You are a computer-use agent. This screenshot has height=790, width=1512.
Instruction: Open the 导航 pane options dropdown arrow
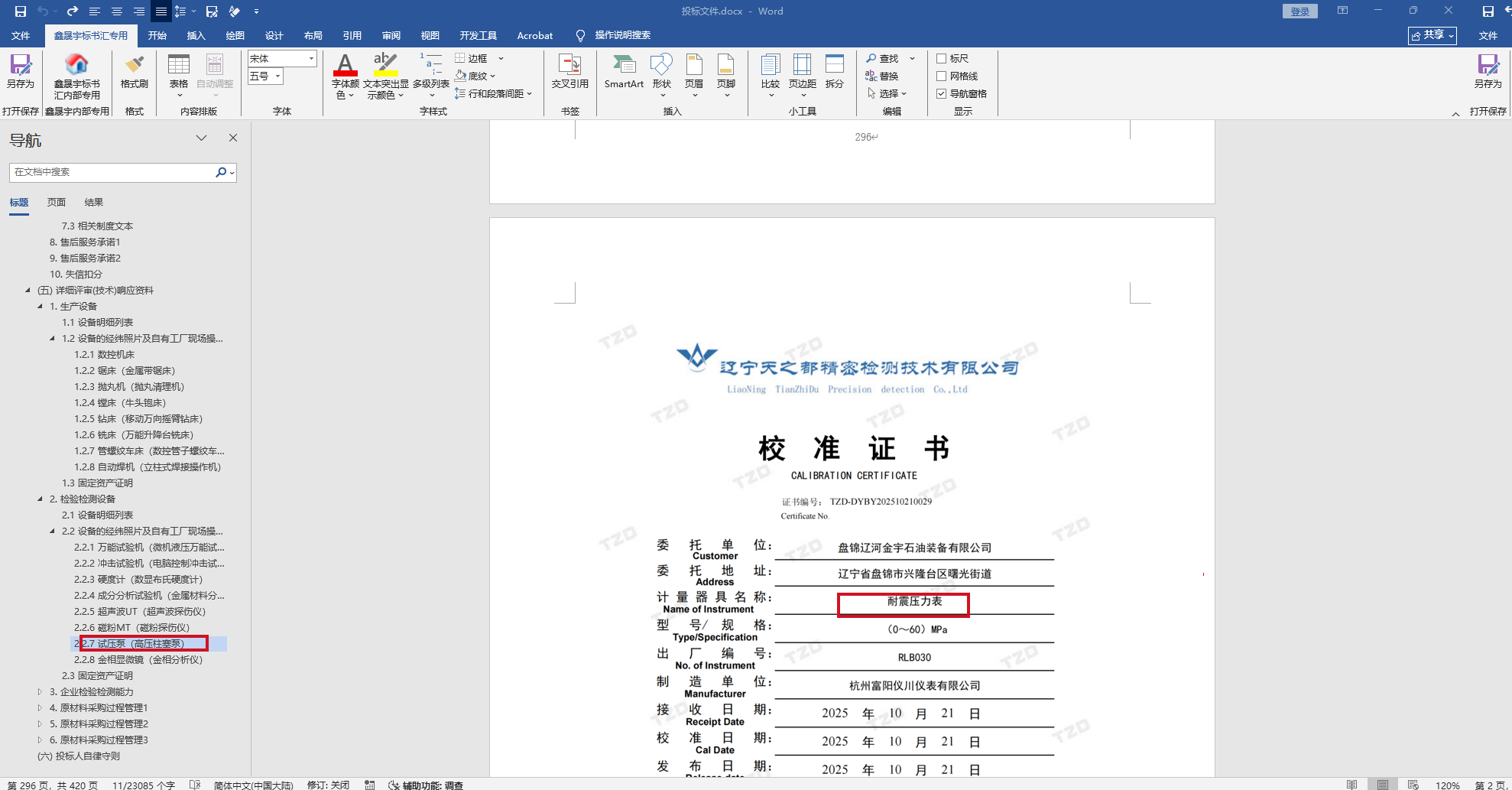202,138
